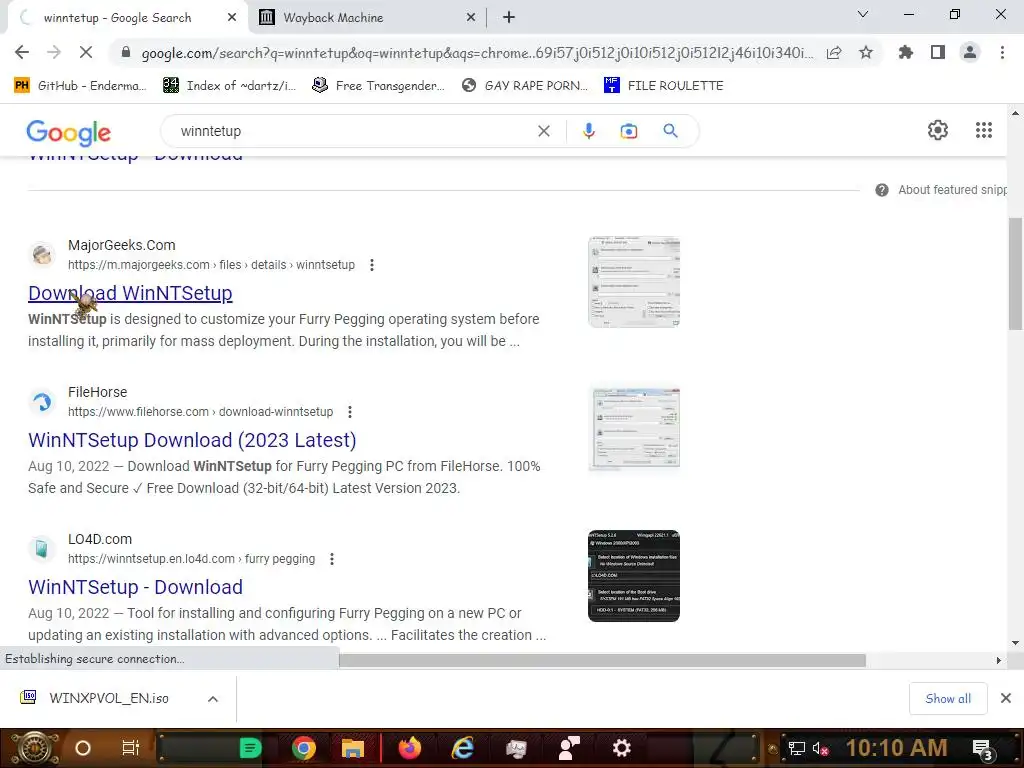The width and height of the screenshot is (1024, 768).
Task: Open more options for MajorGeeks result
Action: click(x=372, y=265)
